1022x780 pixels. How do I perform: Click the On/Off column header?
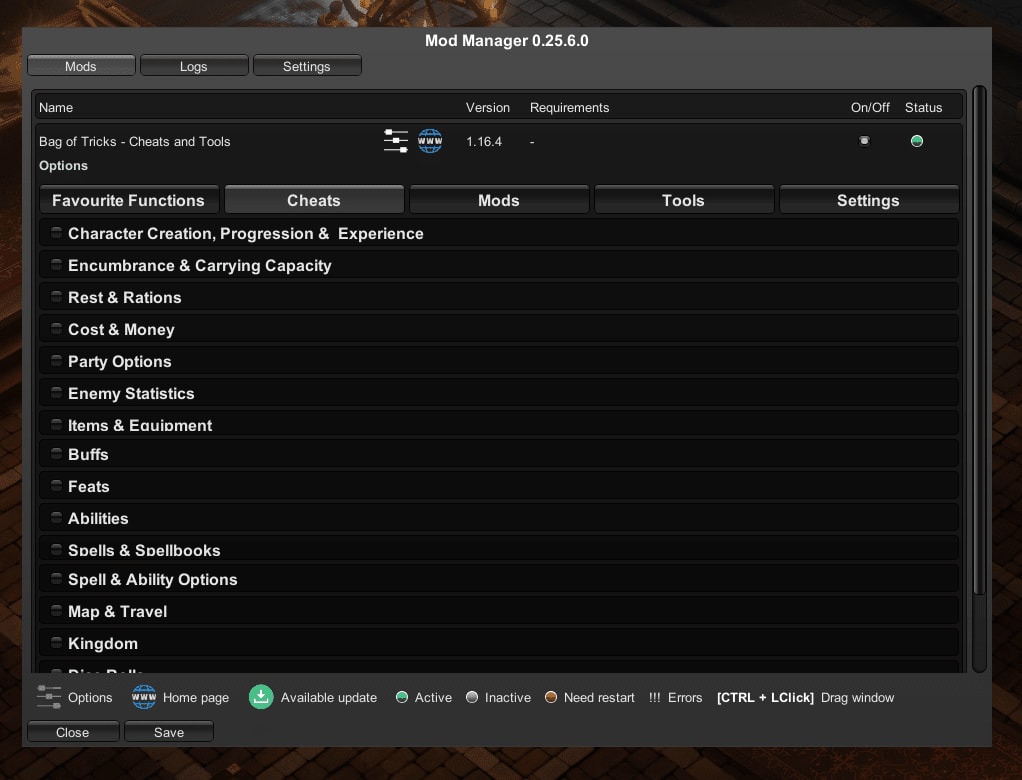coord(870,108)
